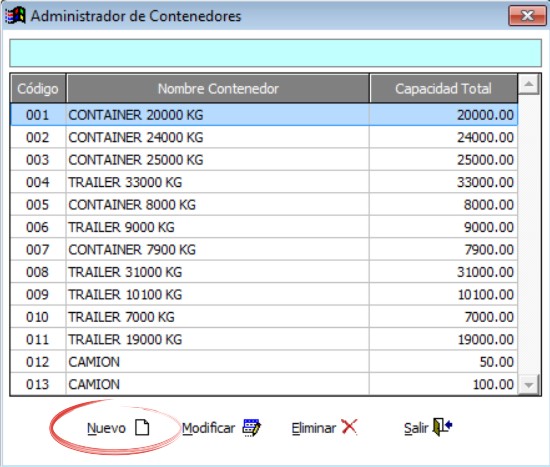This screenshot has height=467, width=550.
Task: Click code cell 007
Action: (x=38, y=249)
